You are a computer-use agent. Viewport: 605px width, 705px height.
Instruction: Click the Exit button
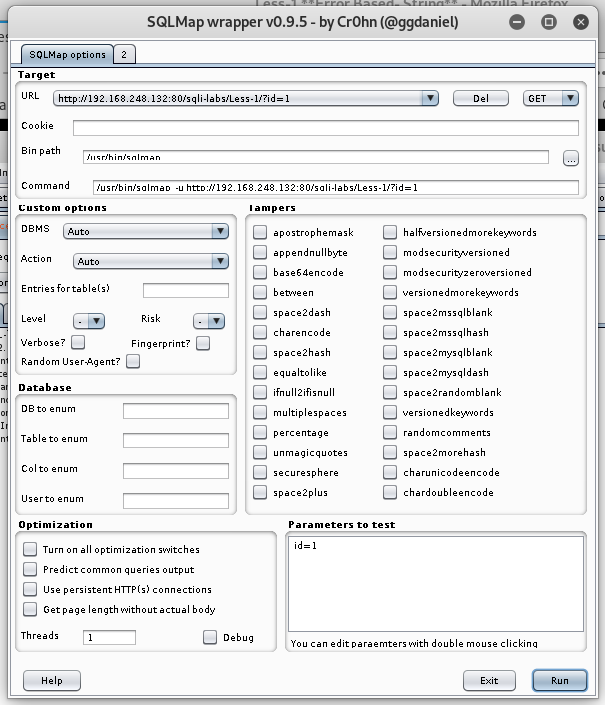click(489, 680)
